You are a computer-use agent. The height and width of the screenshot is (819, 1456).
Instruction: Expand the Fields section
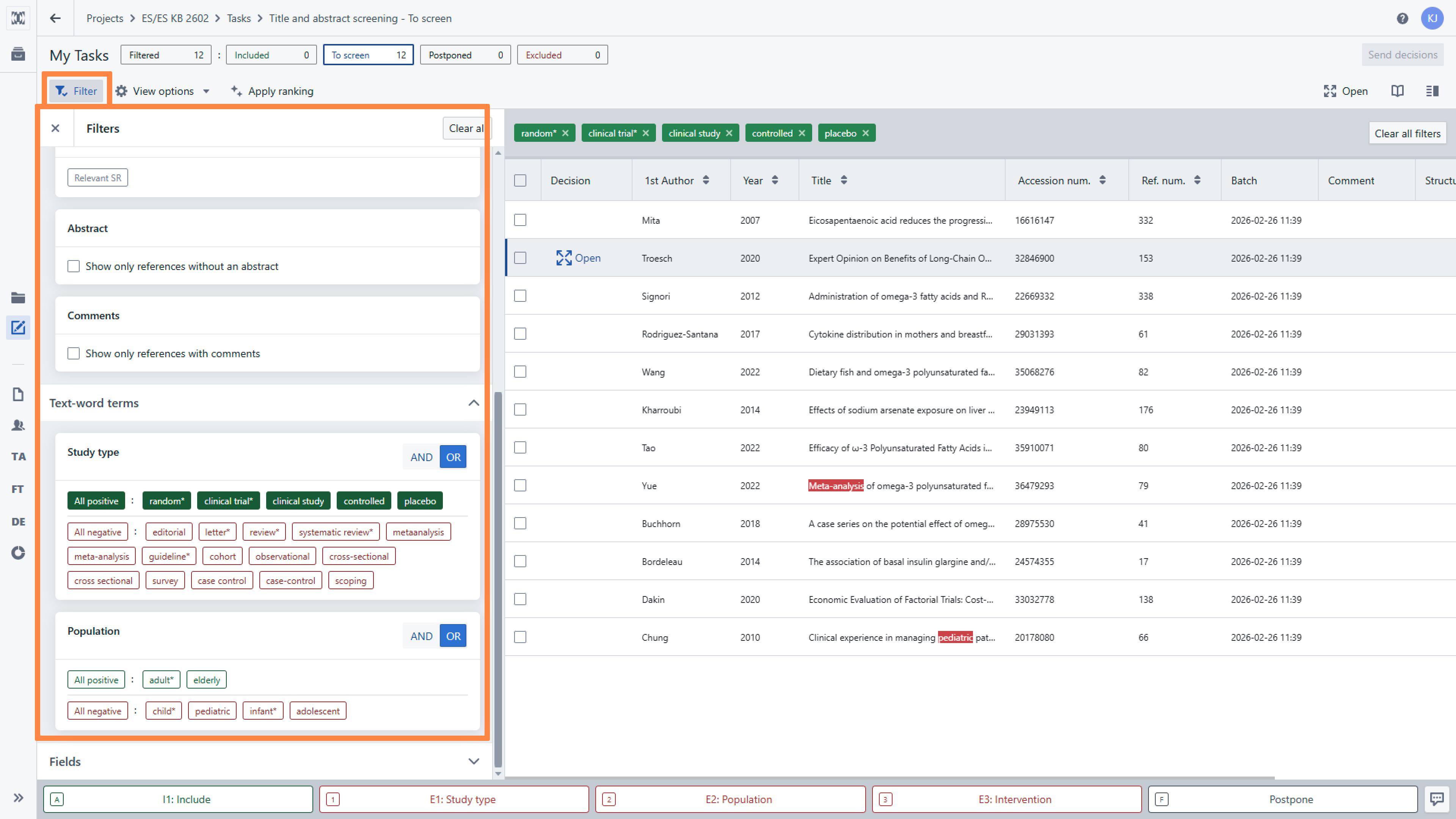point(474,761)
